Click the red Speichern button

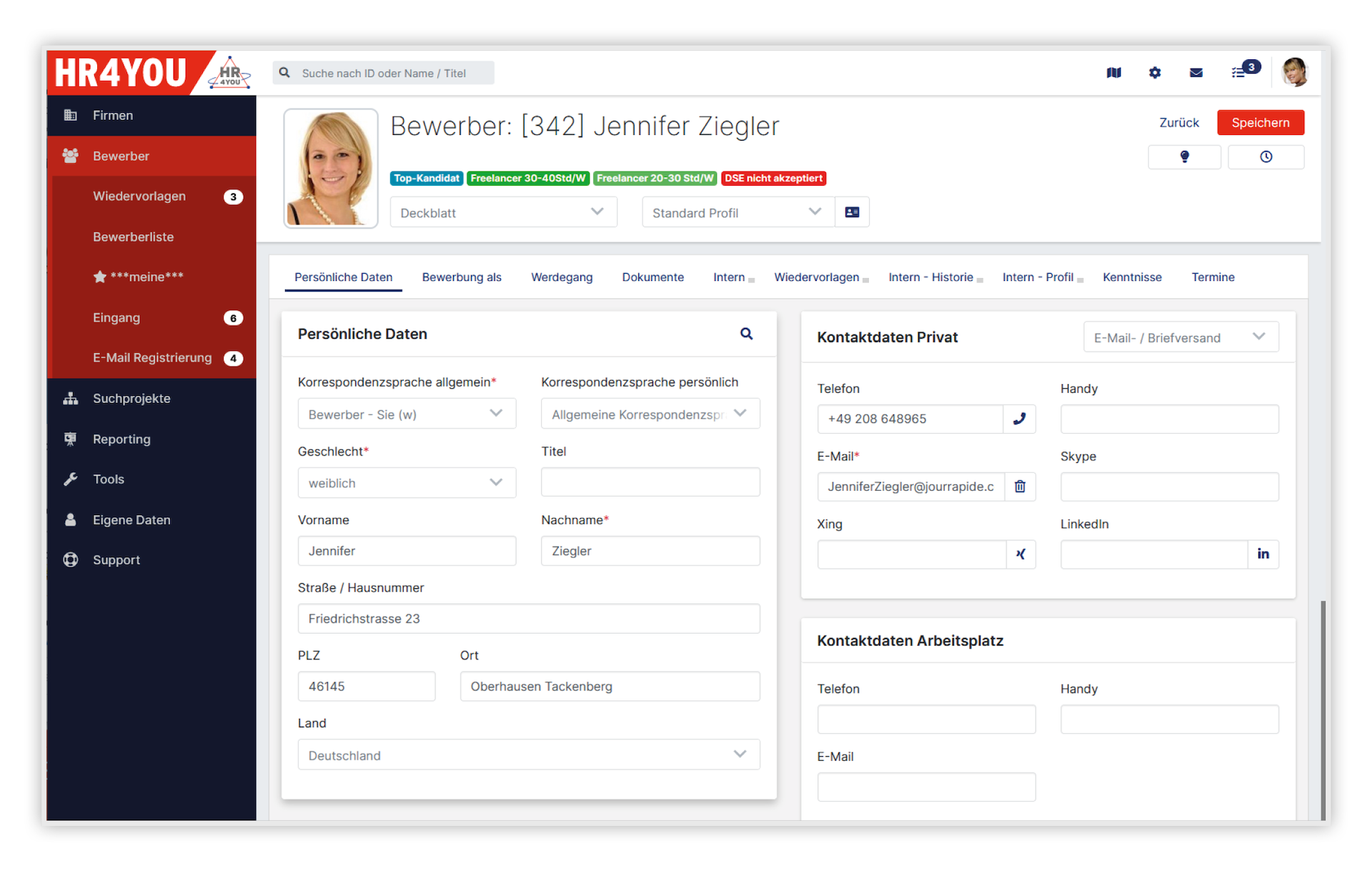pyautogui.click(x=1260, y=122)
